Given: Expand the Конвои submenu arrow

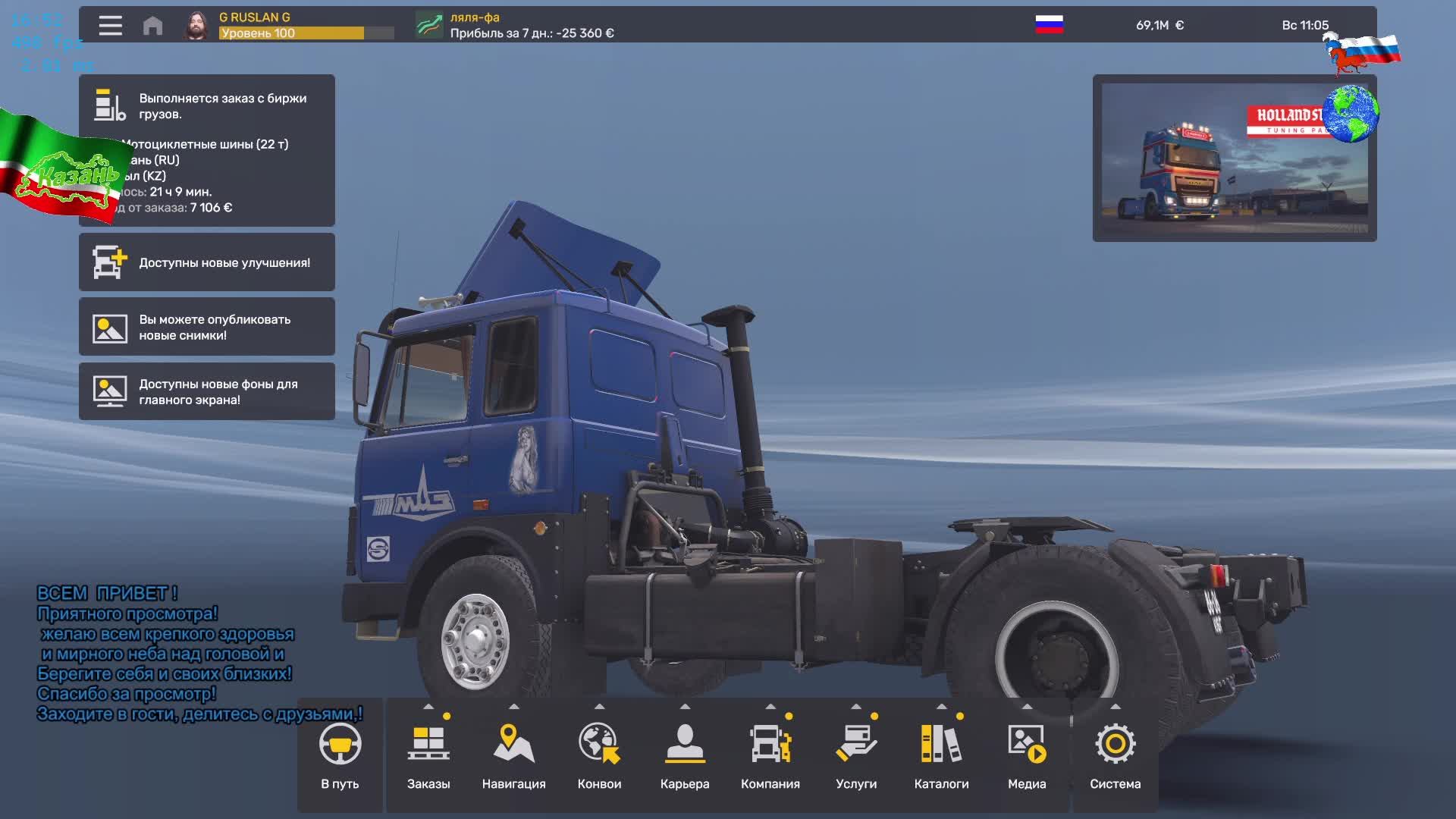Looking at the screenshot, I should point(600,707).
